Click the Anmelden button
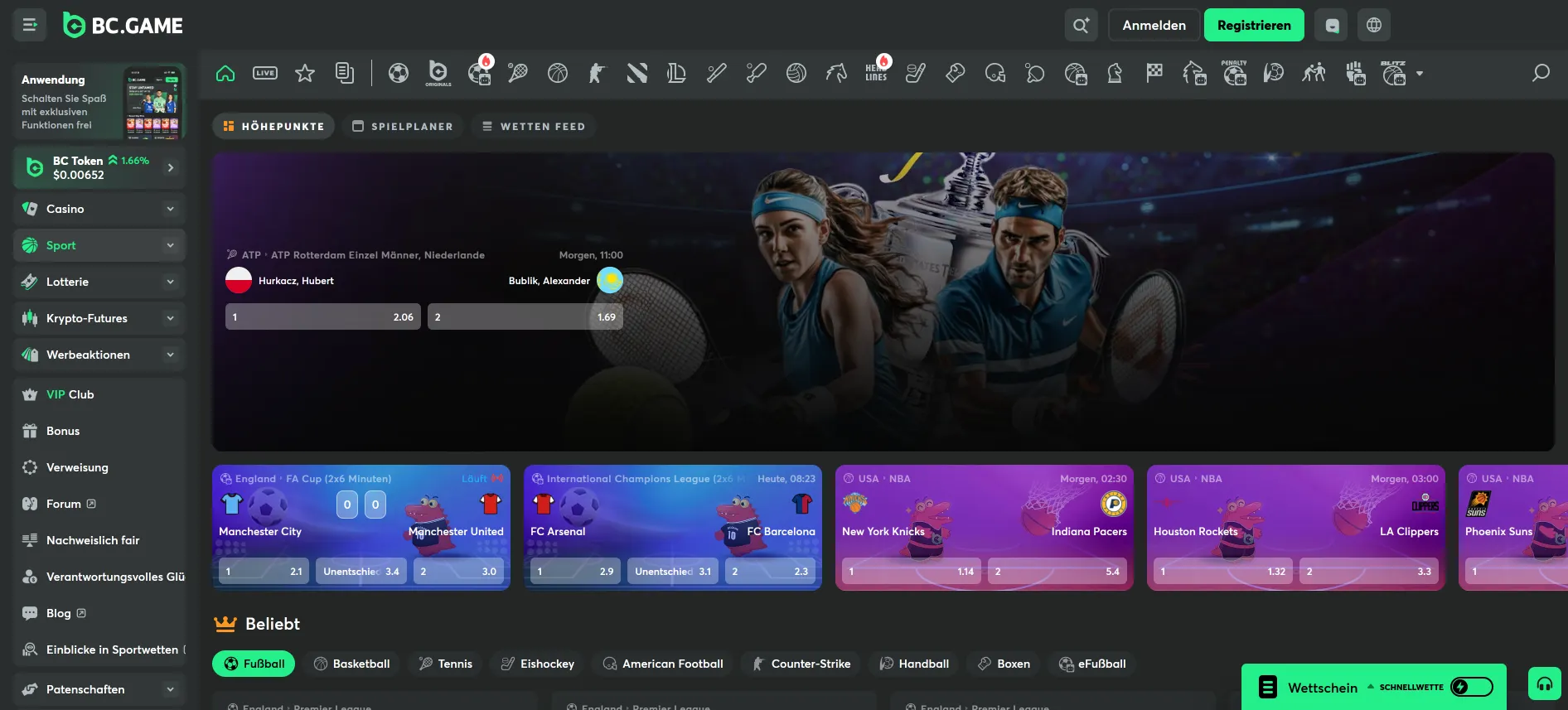1568x710 pixels. pos(1154,25)
